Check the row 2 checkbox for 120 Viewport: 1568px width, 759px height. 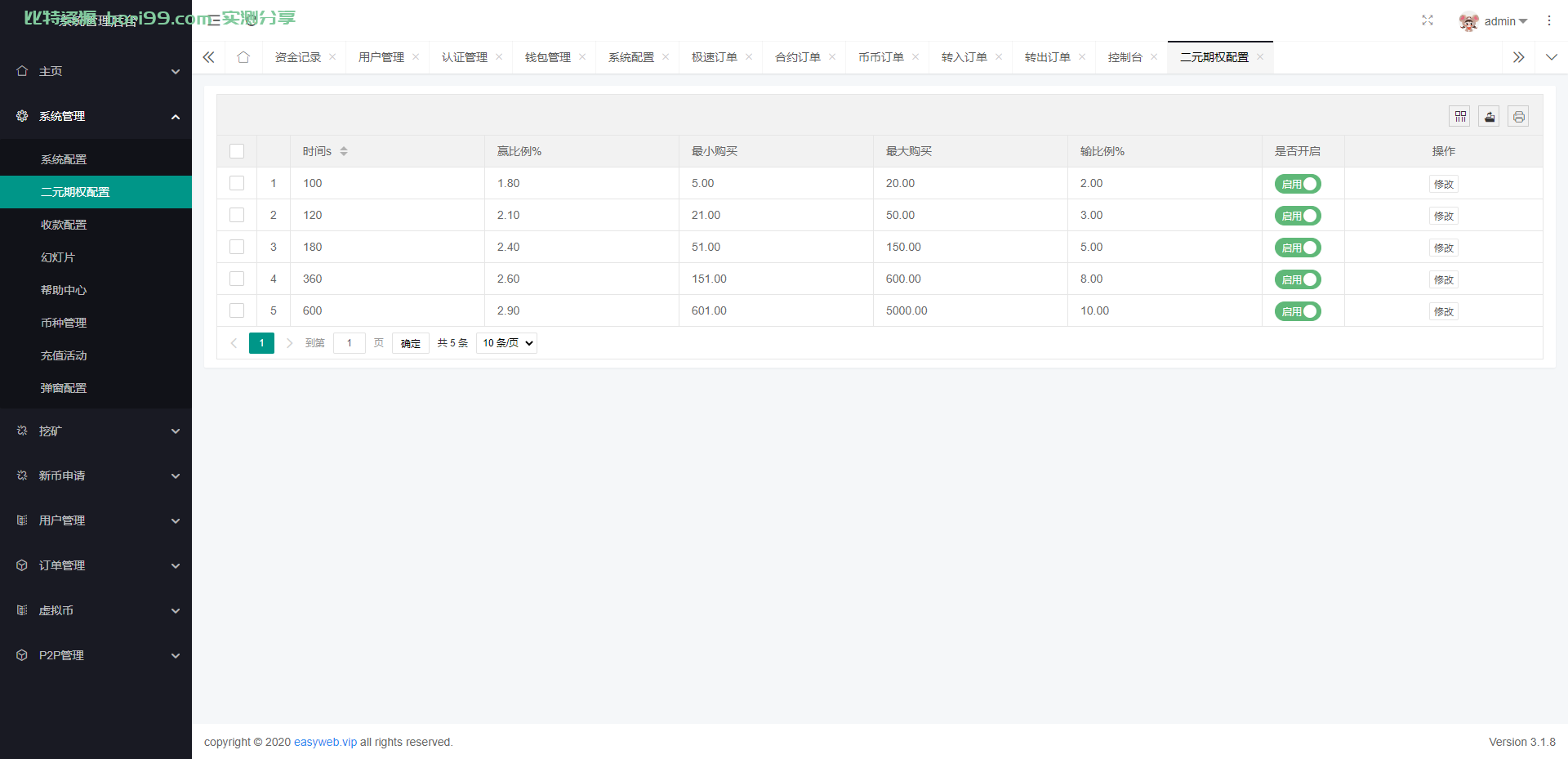(237, 215)
